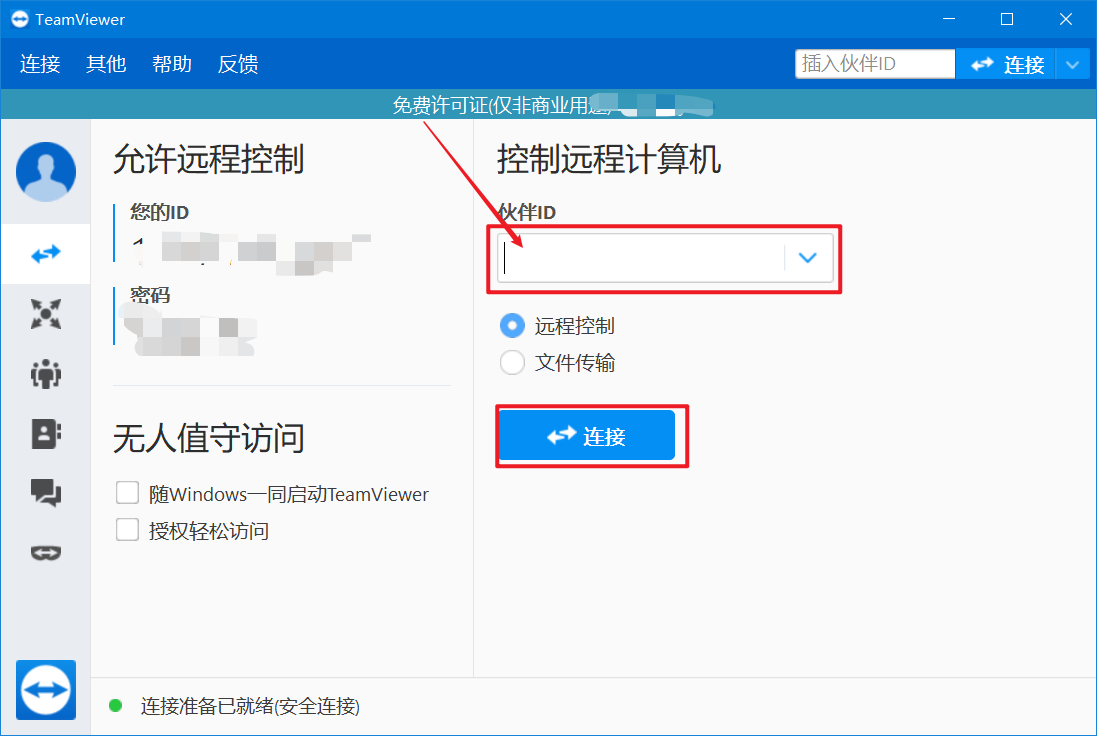
Task: Select the Remote Control sidebar icon
Action: [45, 253]
